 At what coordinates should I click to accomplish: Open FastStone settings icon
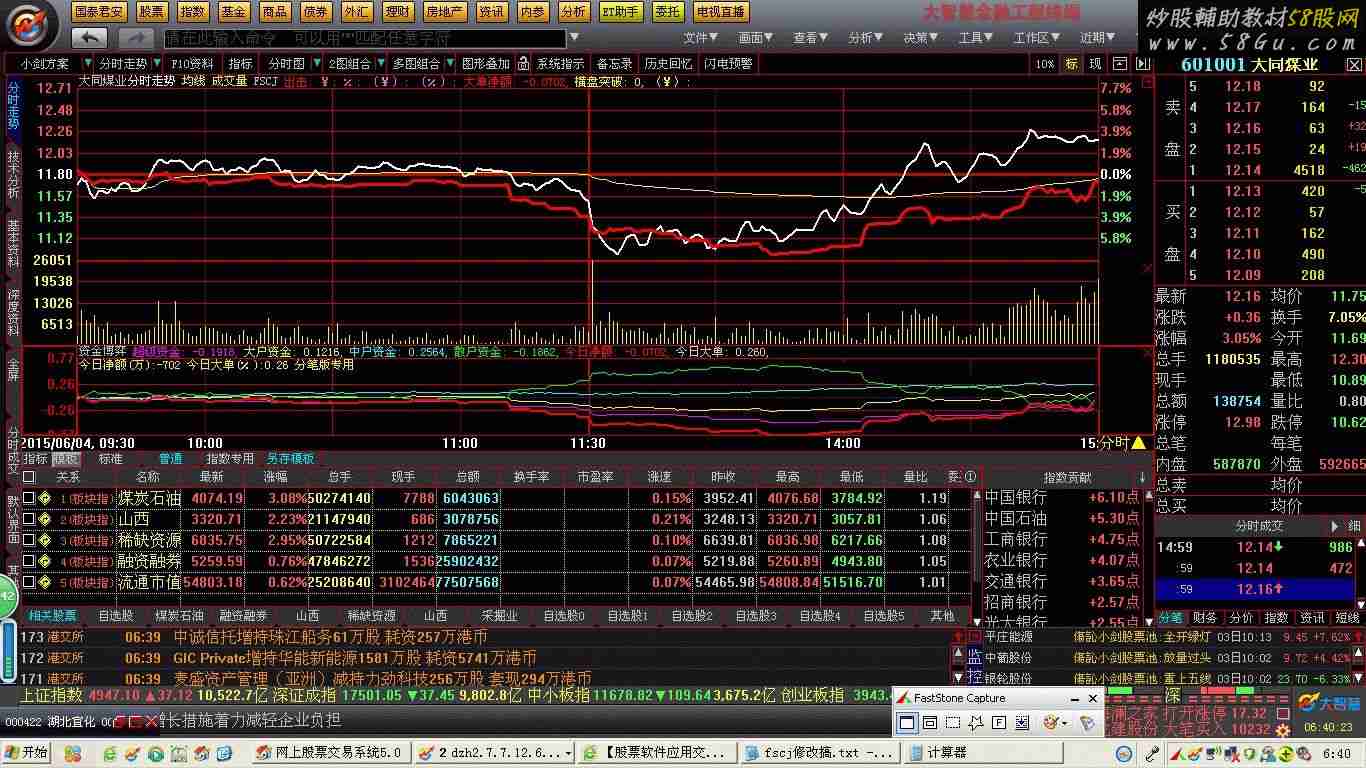(1087, 722)
